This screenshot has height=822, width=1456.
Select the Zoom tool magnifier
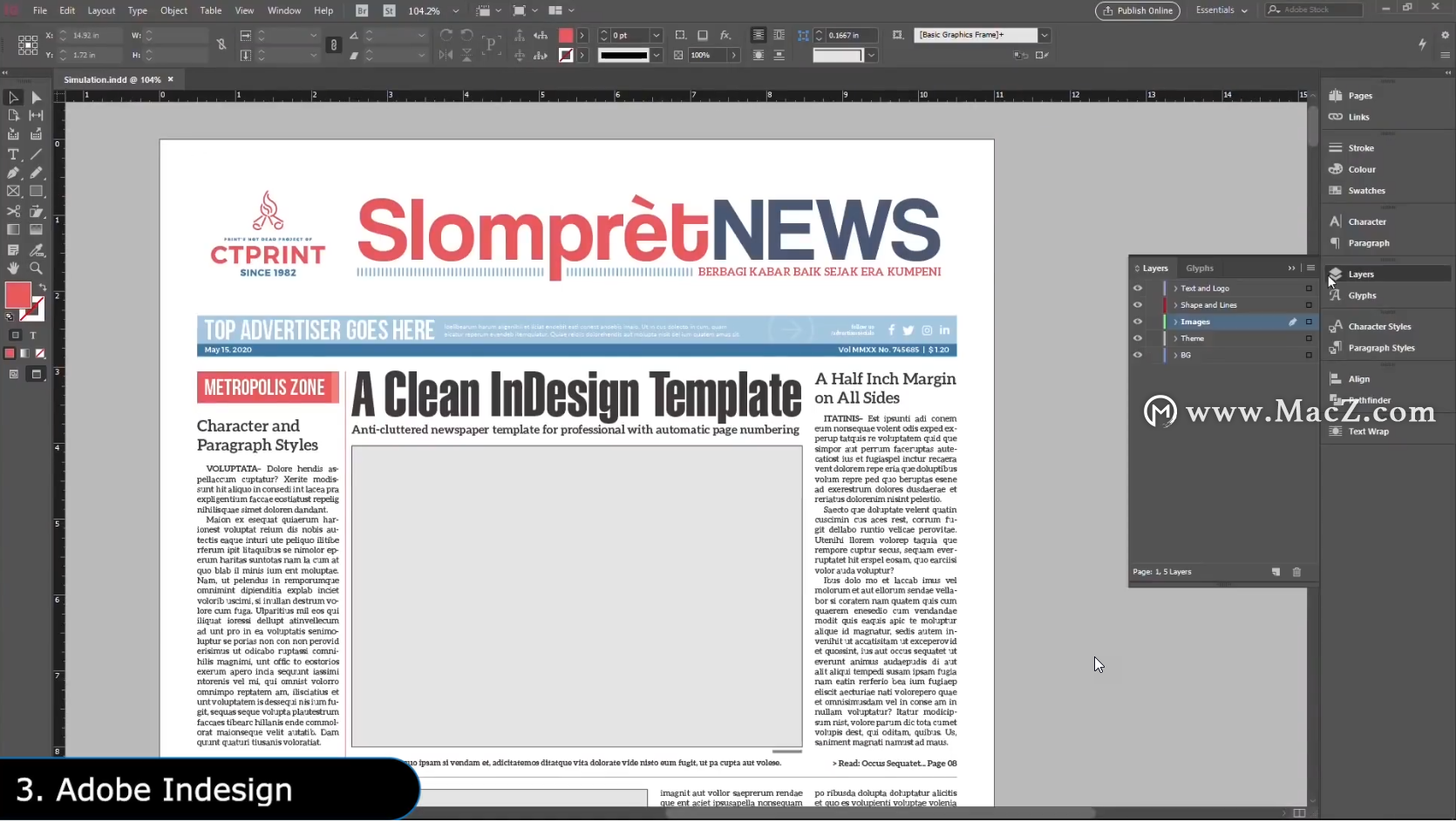pos(36,268)
